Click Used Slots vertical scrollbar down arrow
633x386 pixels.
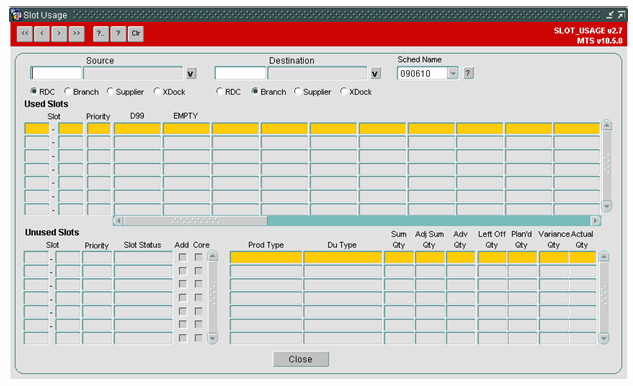pos(606,206)
